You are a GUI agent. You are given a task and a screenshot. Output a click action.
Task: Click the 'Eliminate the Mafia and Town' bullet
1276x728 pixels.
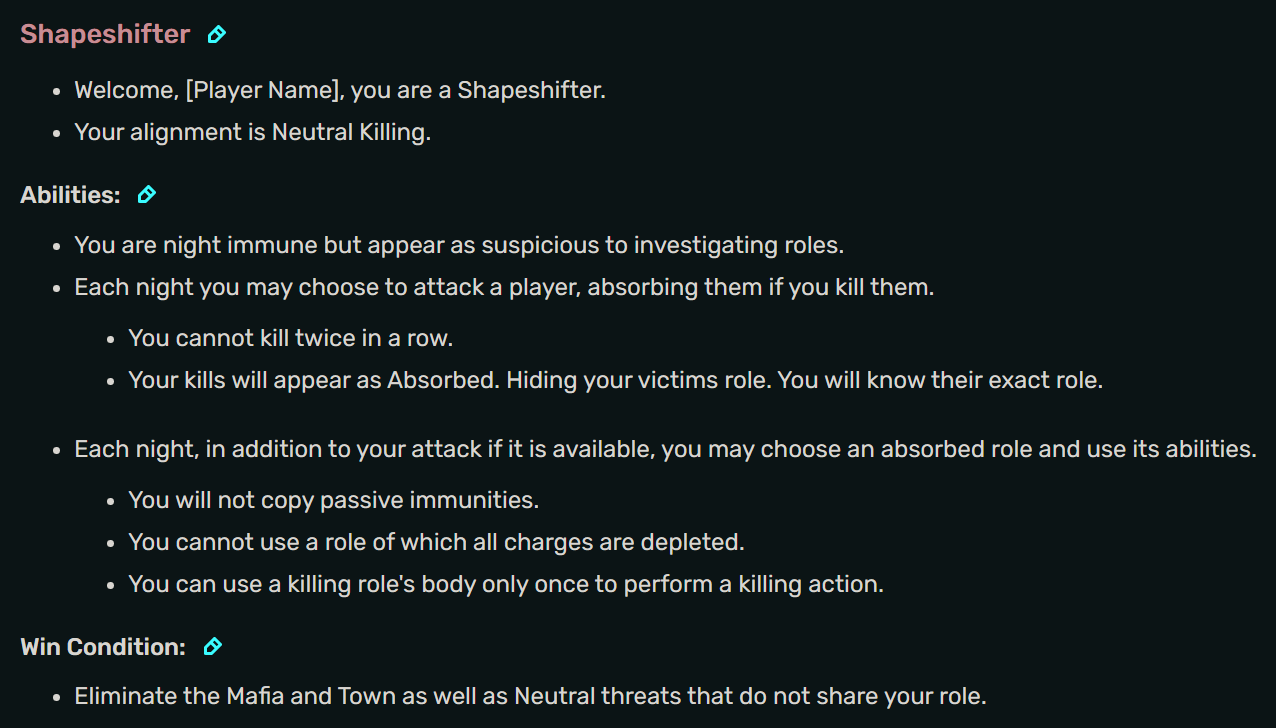point(530,696)
